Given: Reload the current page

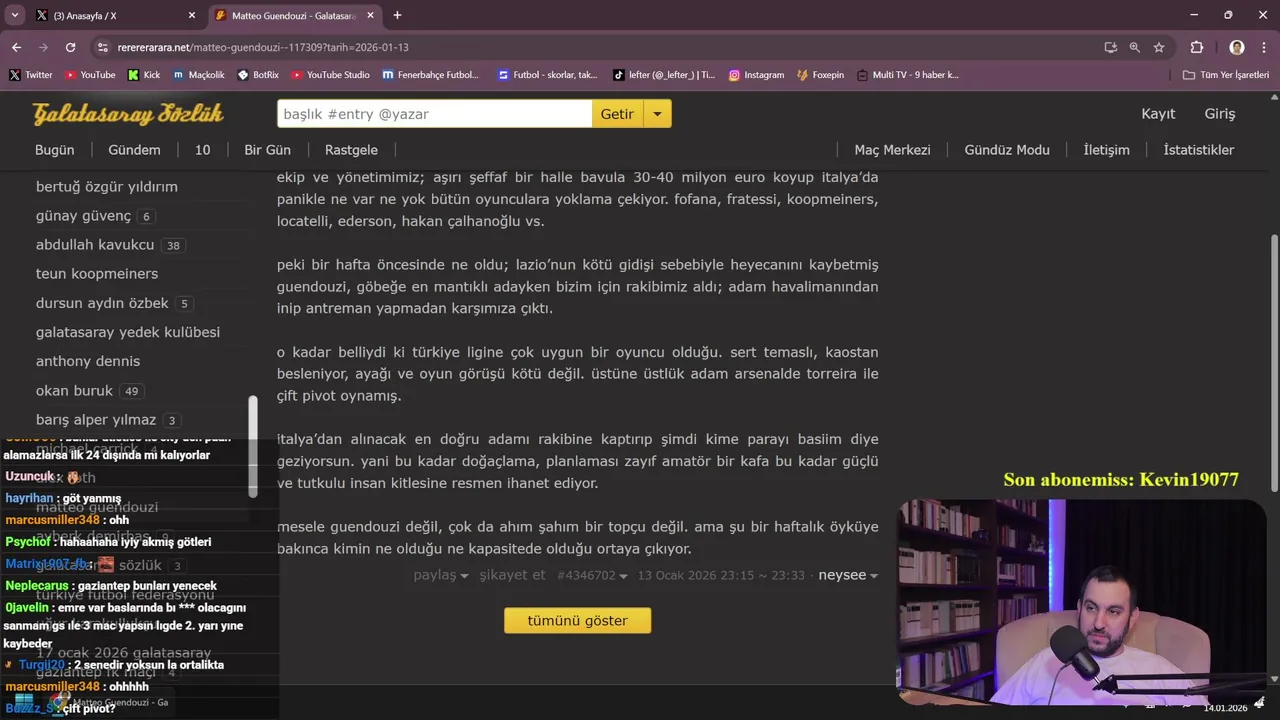Looking at the screenshot, I should click(70, 47).
